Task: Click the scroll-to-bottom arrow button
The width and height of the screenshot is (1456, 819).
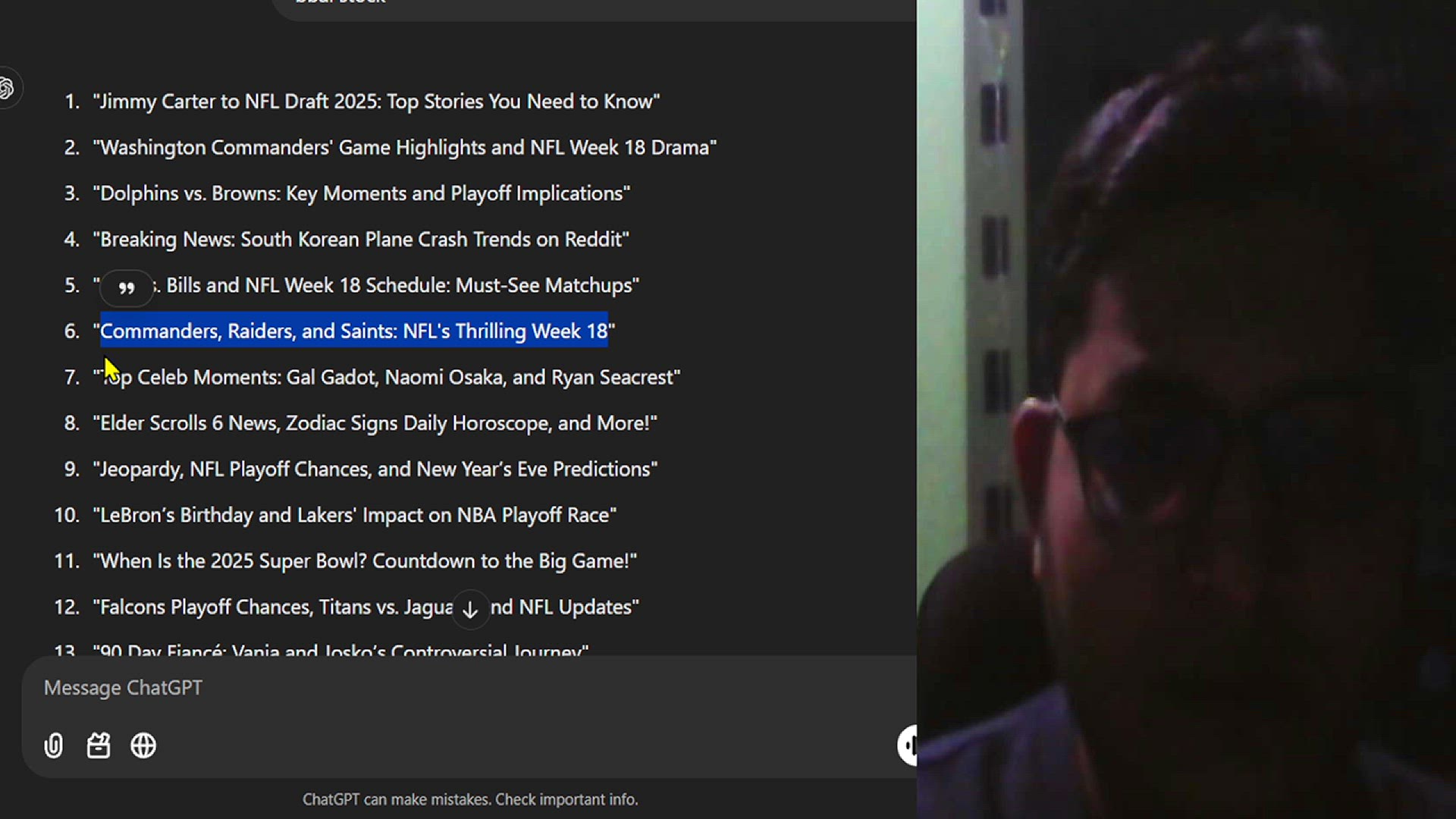Action: point(470,610)
